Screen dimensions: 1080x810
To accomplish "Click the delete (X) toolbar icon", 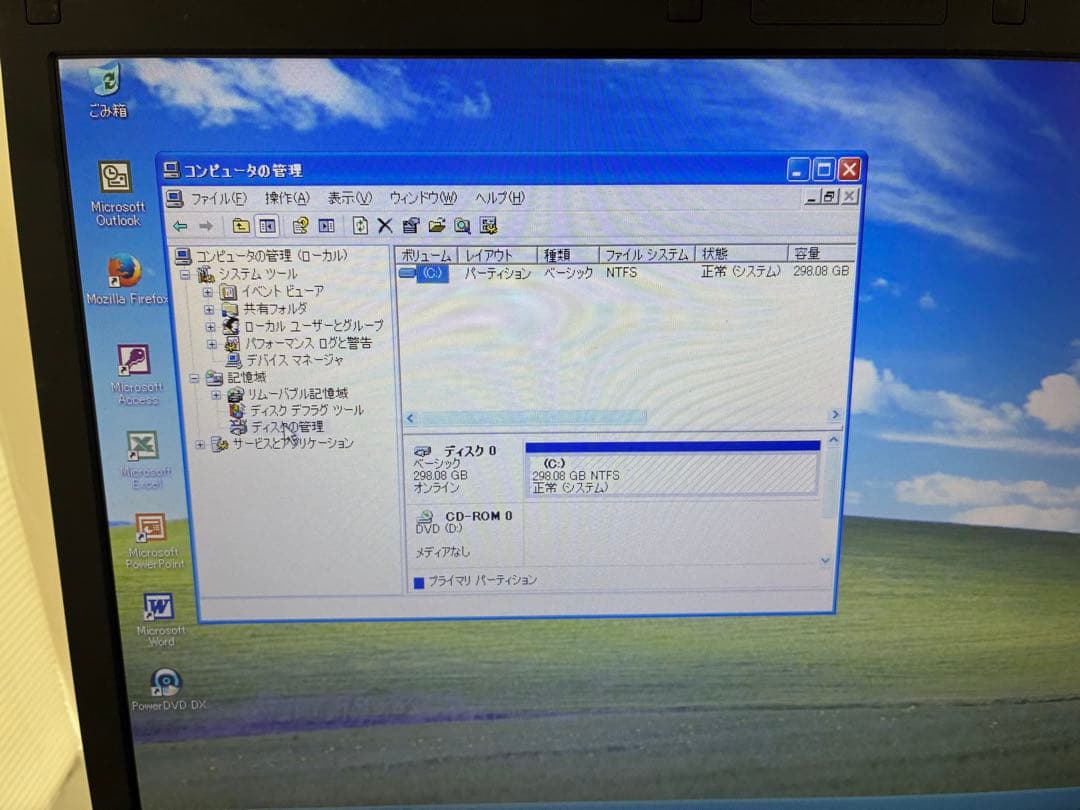I will pyautogui.click(x=385, y=226).
